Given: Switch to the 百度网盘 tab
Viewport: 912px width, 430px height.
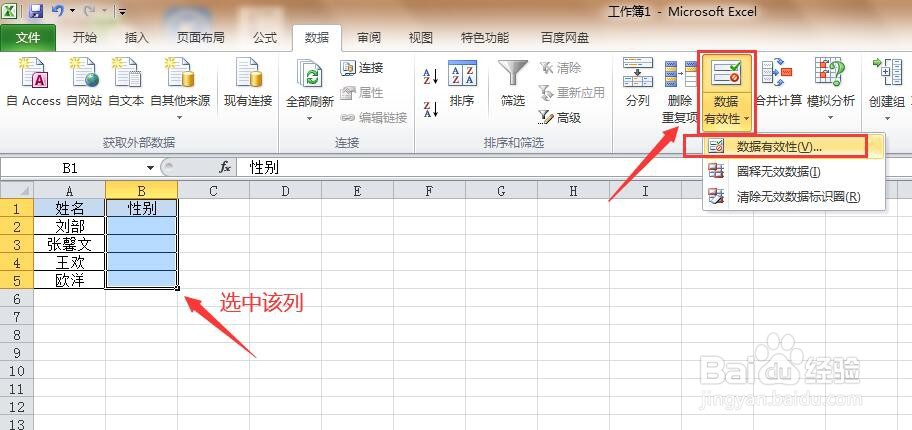Looking at the screenshot, I should (565, 38).
